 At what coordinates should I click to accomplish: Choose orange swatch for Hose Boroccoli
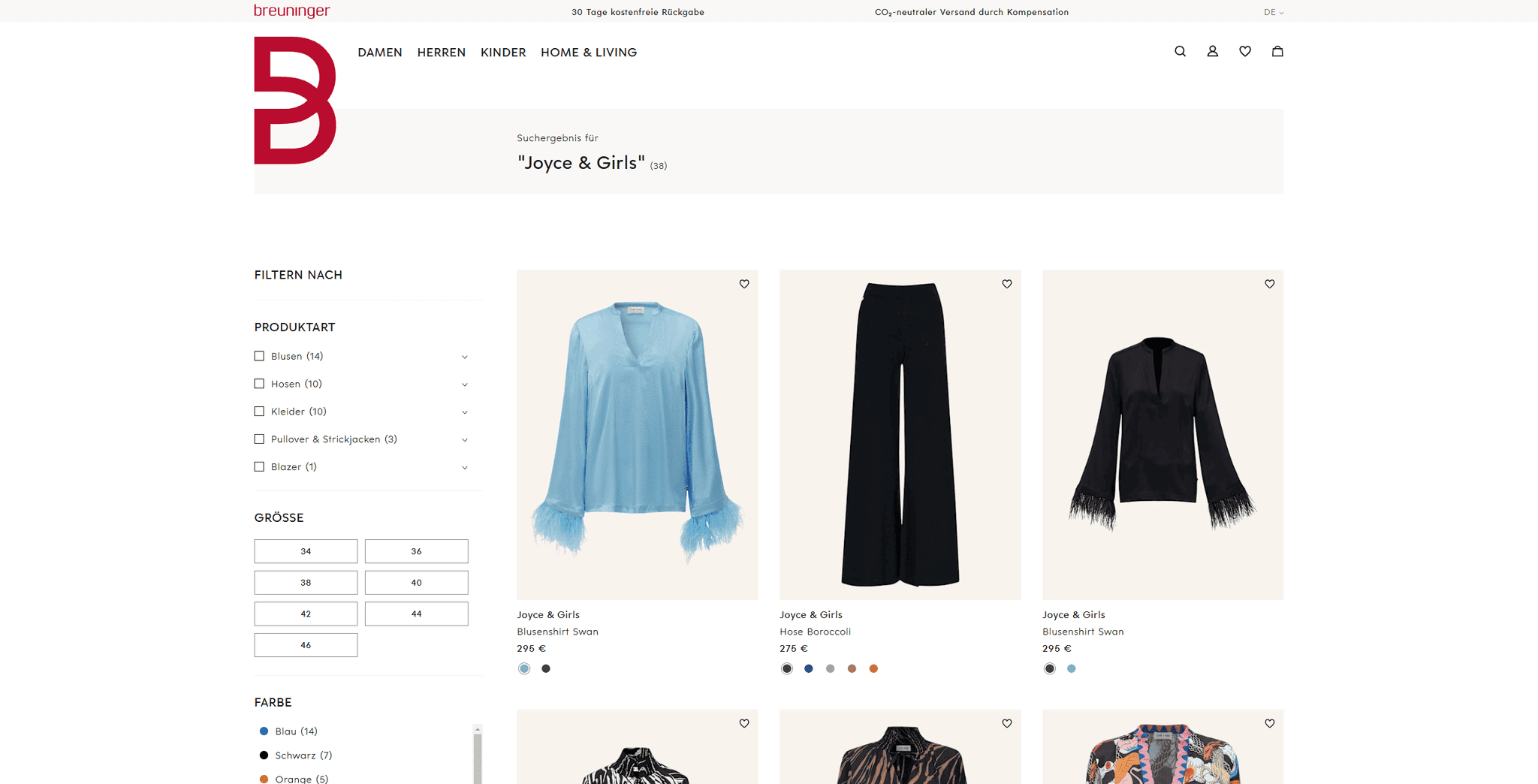[873, 669]
